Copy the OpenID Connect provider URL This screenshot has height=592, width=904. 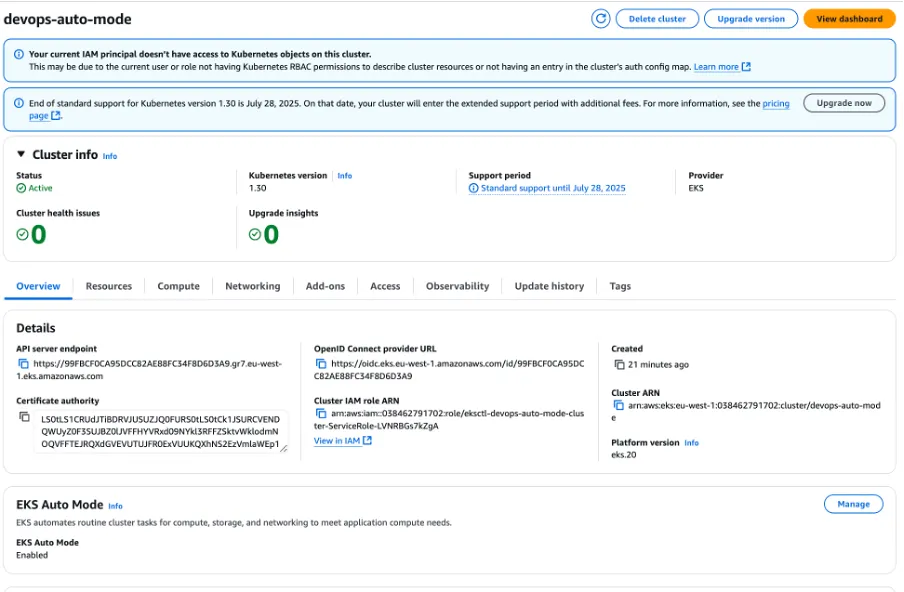point(321,364)
